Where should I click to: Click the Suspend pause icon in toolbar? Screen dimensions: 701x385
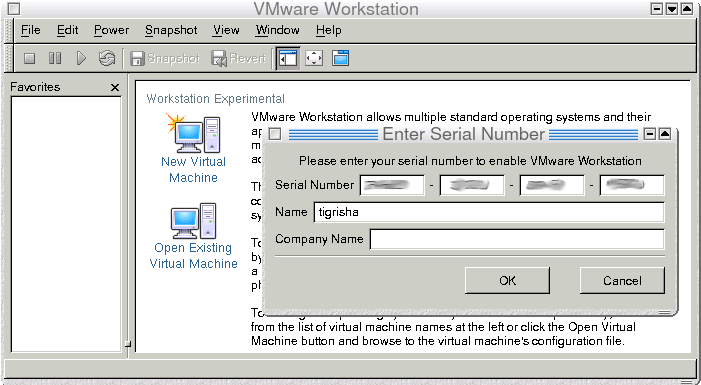coord(55,58)
